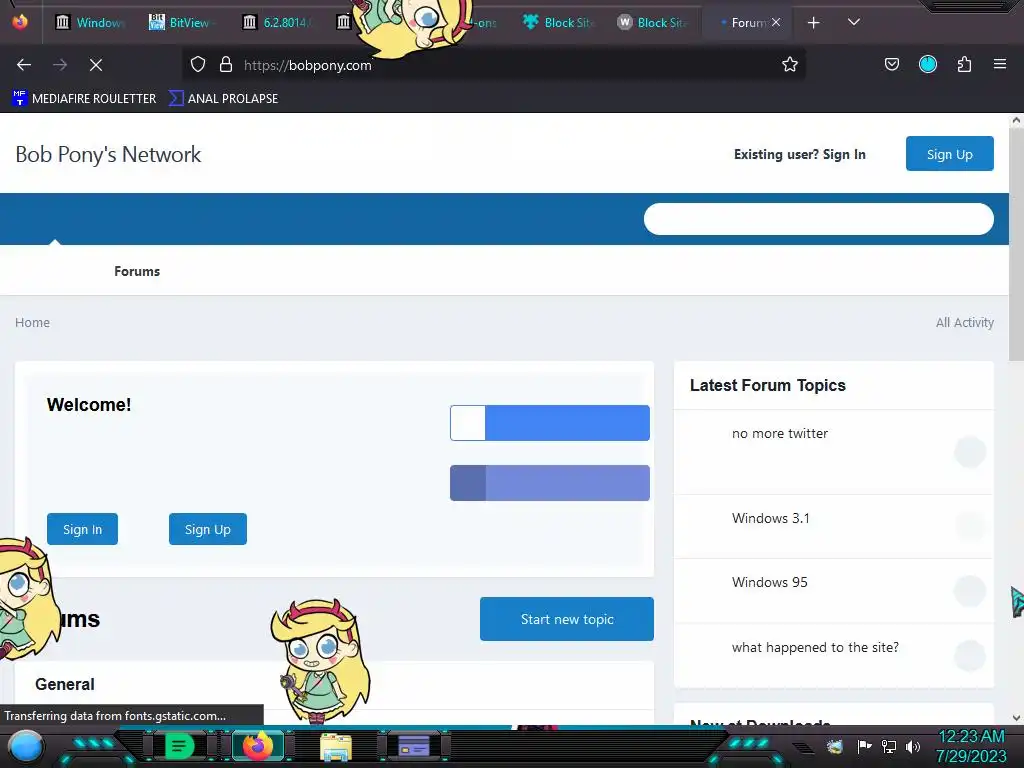Open the All Activity link
Viewport: 1024px width, 768px height.
pyautogui.click(x=965, y=323)
